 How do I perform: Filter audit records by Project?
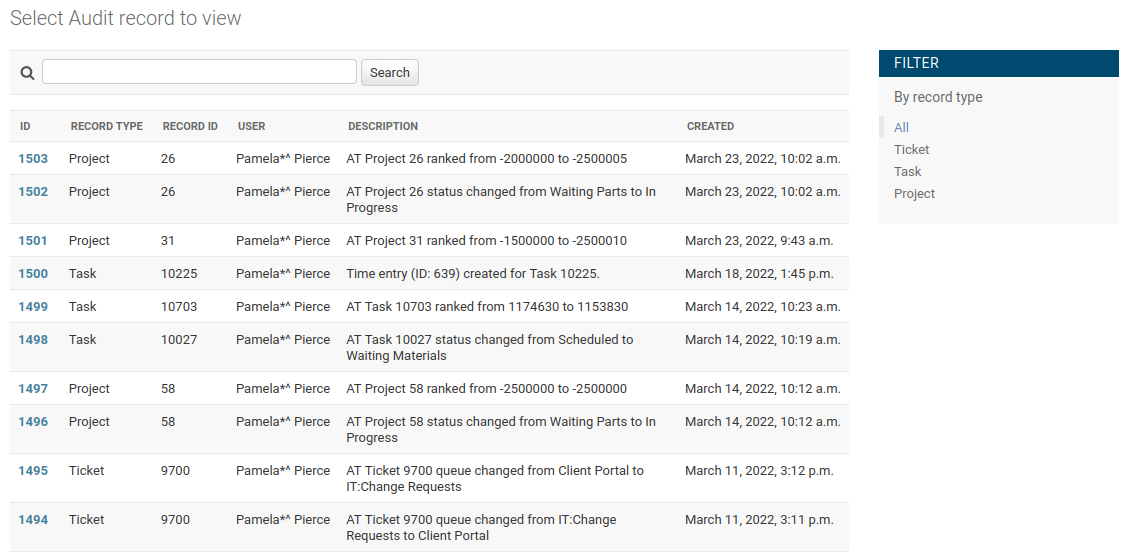coord(914,193)
